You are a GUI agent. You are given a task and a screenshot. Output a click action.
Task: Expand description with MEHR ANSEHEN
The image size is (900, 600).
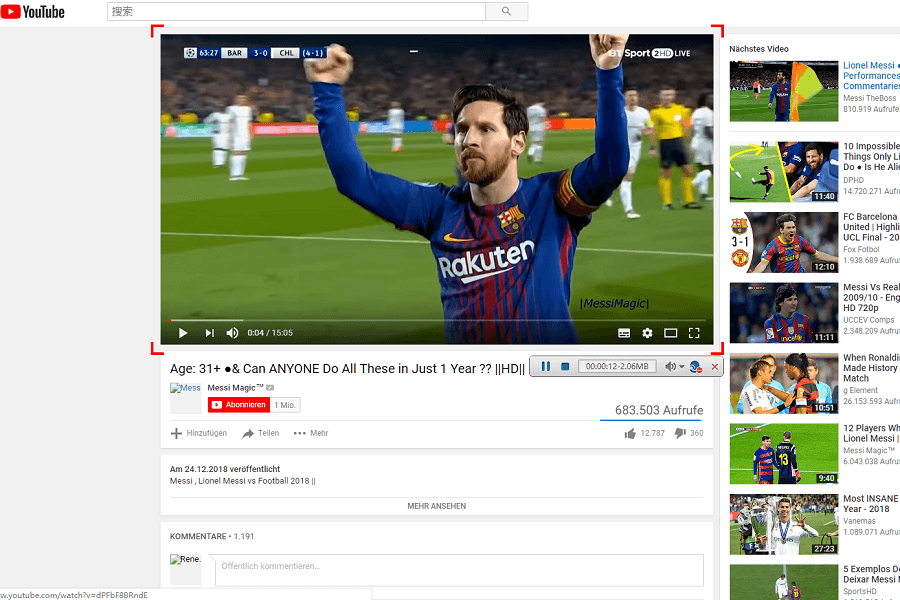(x=437, y=506)
